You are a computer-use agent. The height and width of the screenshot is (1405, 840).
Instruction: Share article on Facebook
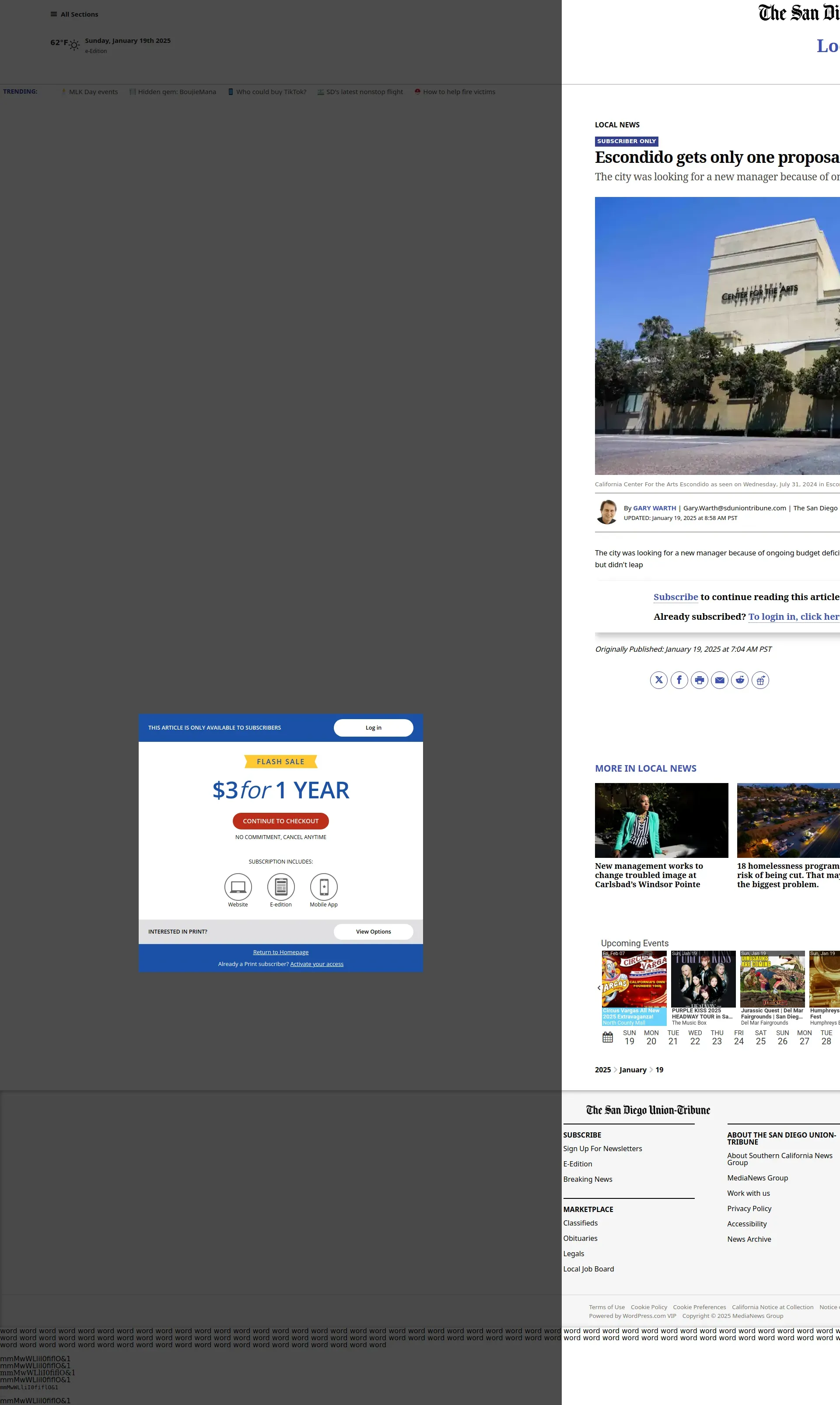[679, 680]
